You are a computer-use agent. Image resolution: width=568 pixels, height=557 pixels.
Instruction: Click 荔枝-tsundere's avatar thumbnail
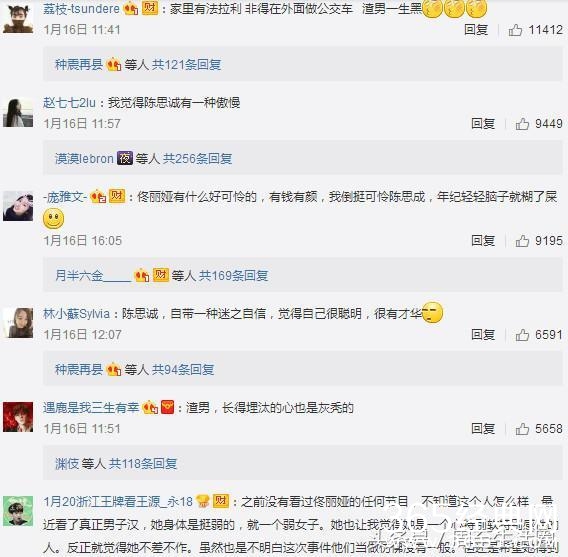(x=18, y=18)
